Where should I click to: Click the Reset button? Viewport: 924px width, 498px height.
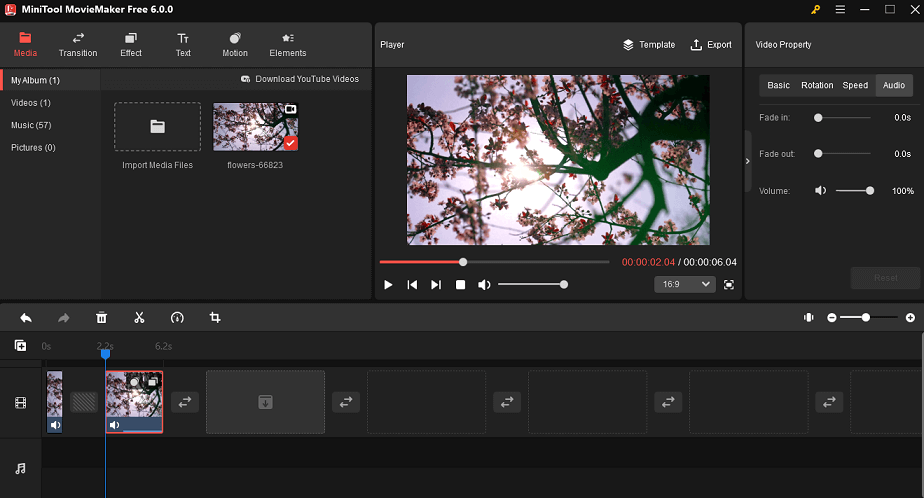point(885,278)
